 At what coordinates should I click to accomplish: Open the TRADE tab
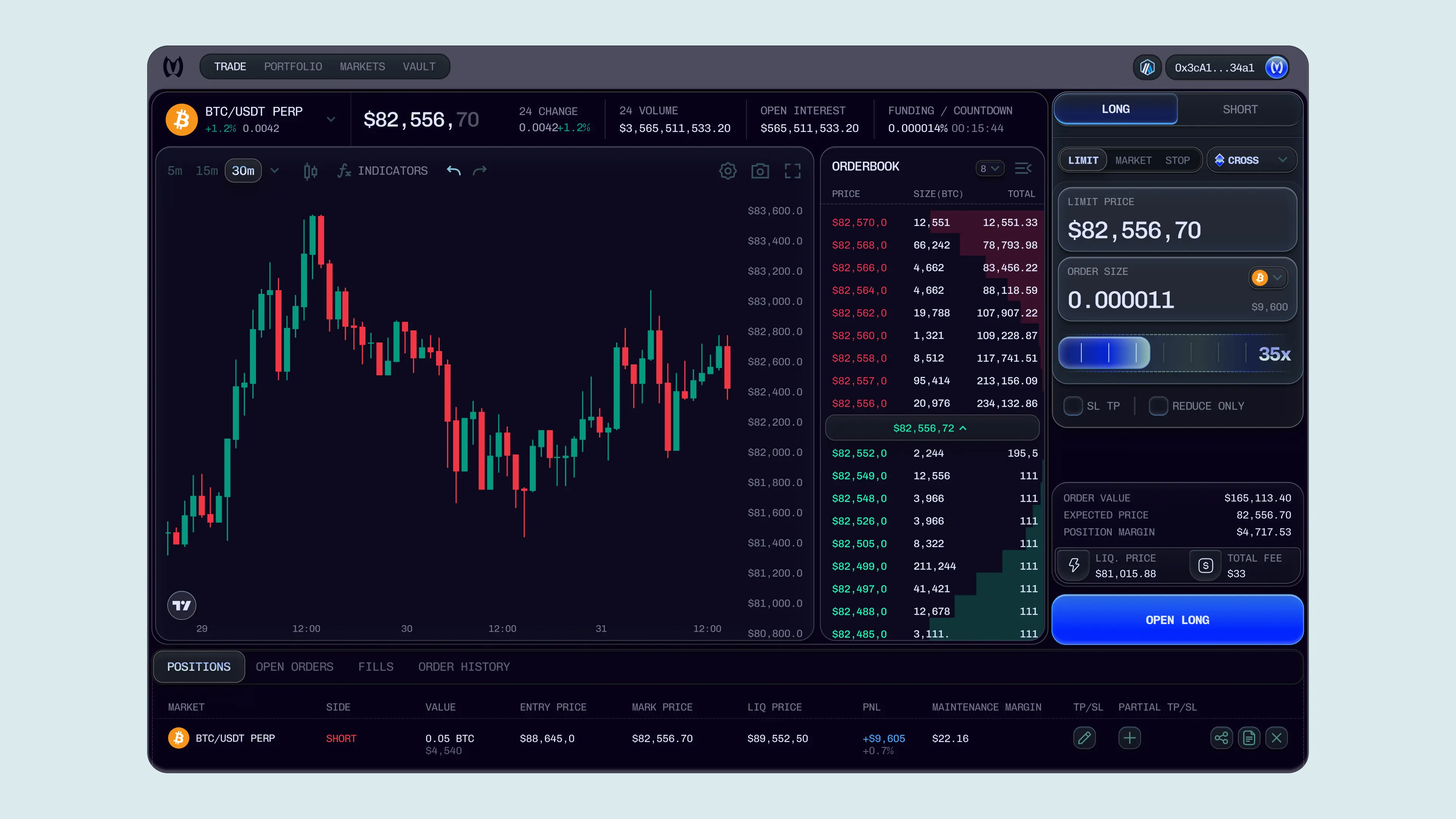pyautogui.click(x=230, y=67)
